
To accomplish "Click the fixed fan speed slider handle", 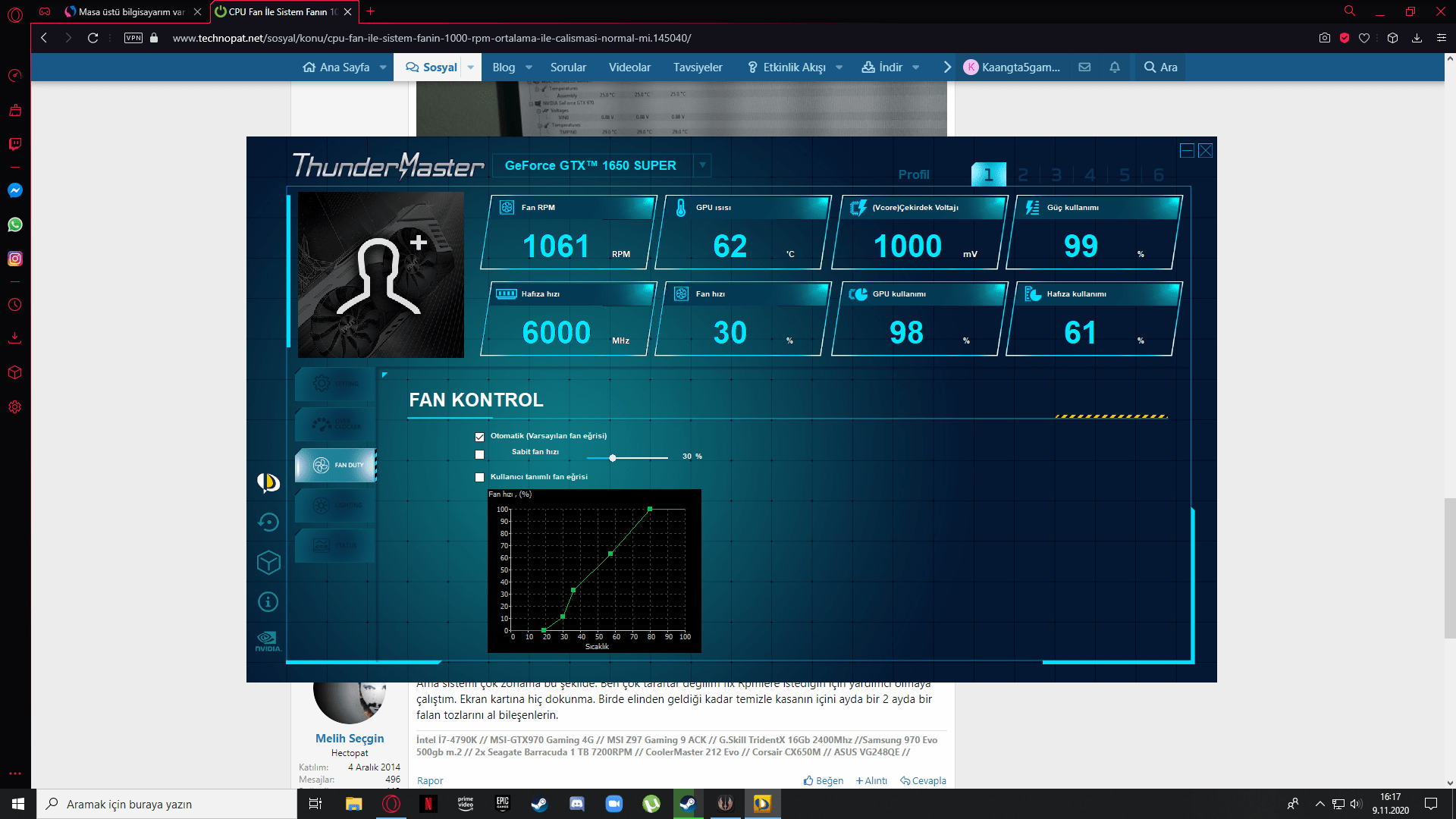I will tap(613, 458).
